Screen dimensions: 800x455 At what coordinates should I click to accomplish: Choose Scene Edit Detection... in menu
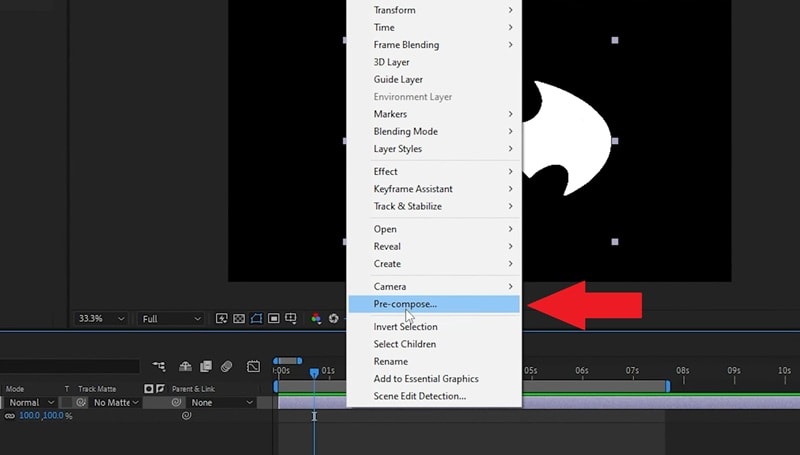[x=434, y=396]
